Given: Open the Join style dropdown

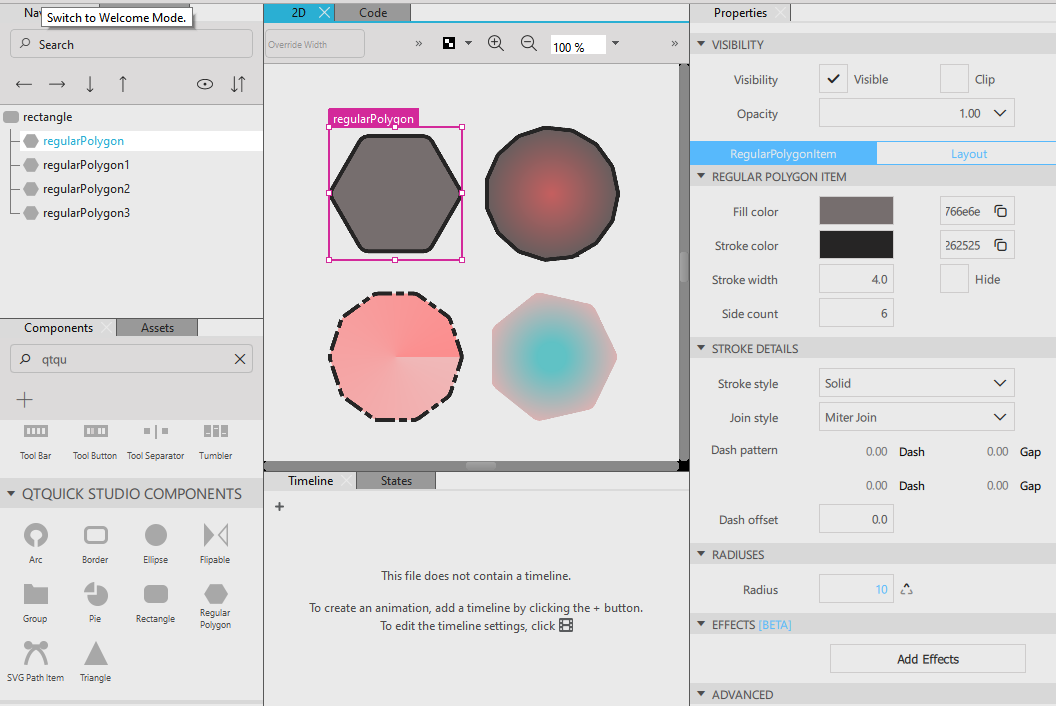Looking at the screenshot, I should (x=916, y=417).
